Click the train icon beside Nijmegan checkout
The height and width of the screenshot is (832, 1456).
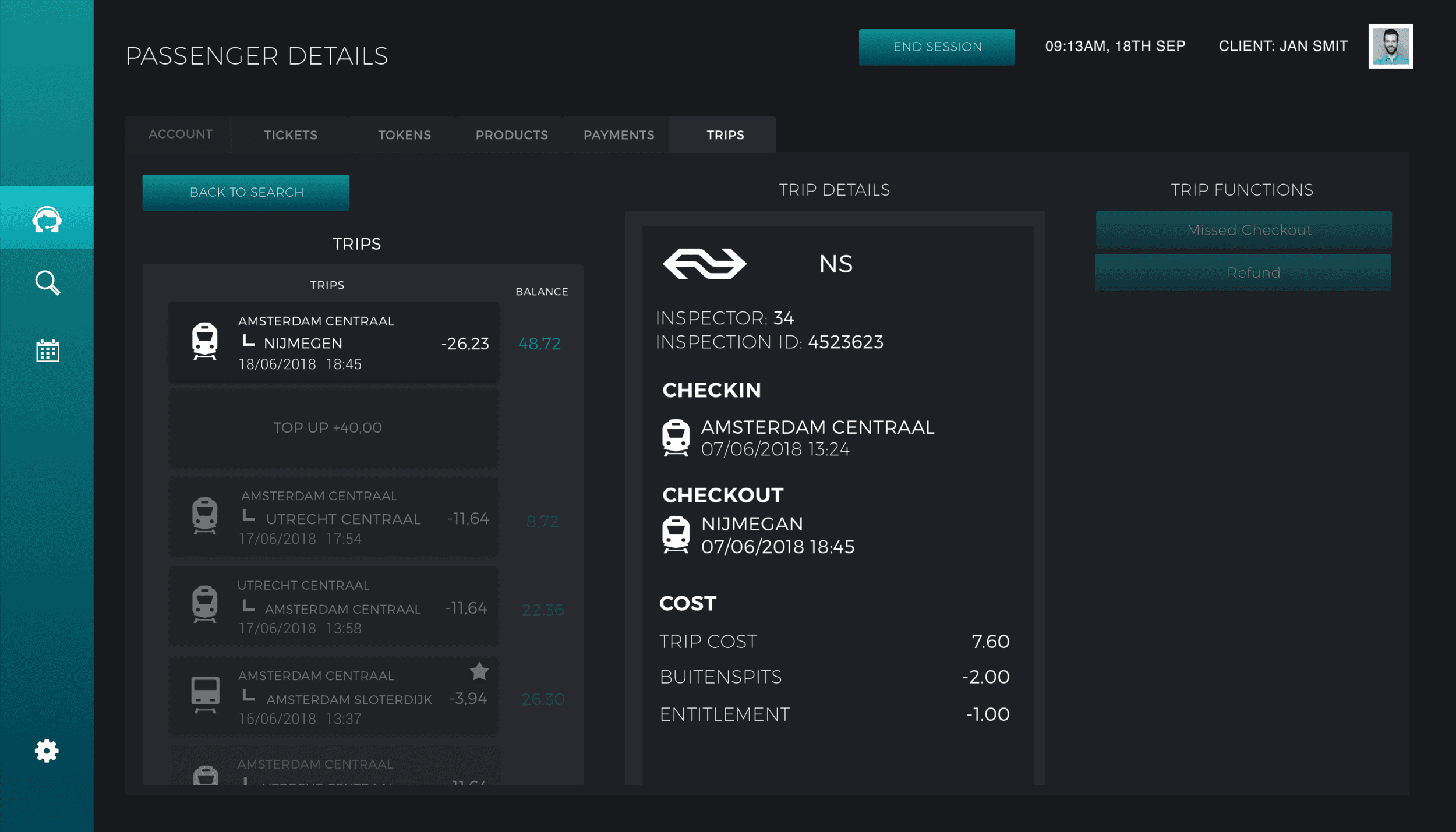[x=676, y=534]
